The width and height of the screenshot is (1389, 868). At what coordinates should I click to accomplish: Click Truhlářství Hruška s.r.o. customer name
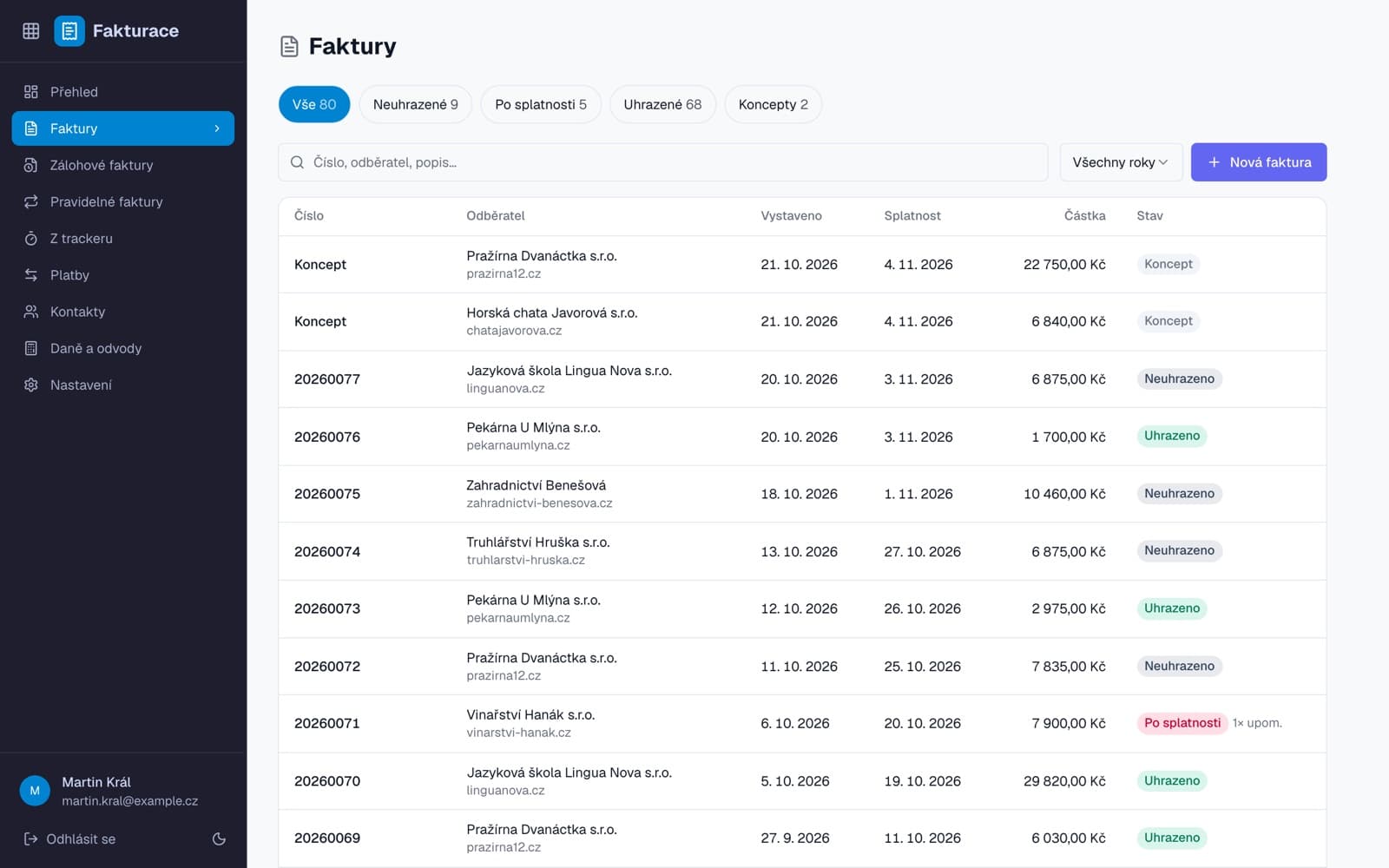(x=538, y=542)
